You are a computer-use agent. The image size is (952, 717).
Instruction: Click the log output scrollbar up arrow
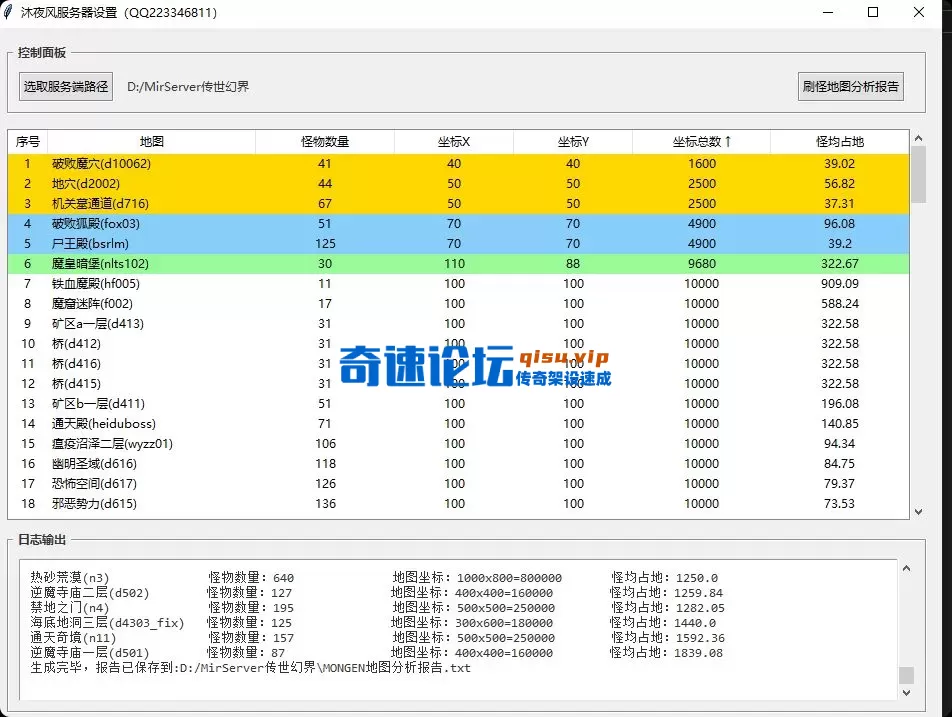[x=907, y=568]
